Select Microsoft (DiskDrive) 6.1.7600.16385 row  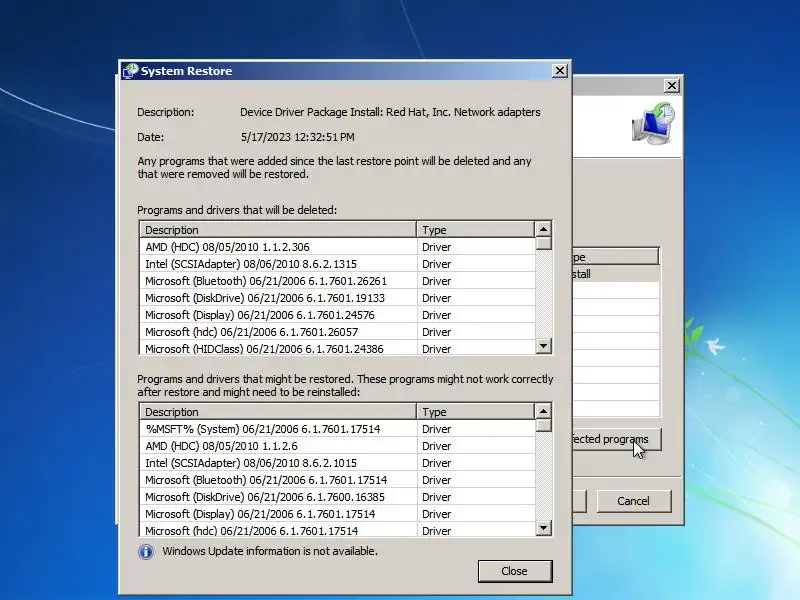tap(337, 497)
